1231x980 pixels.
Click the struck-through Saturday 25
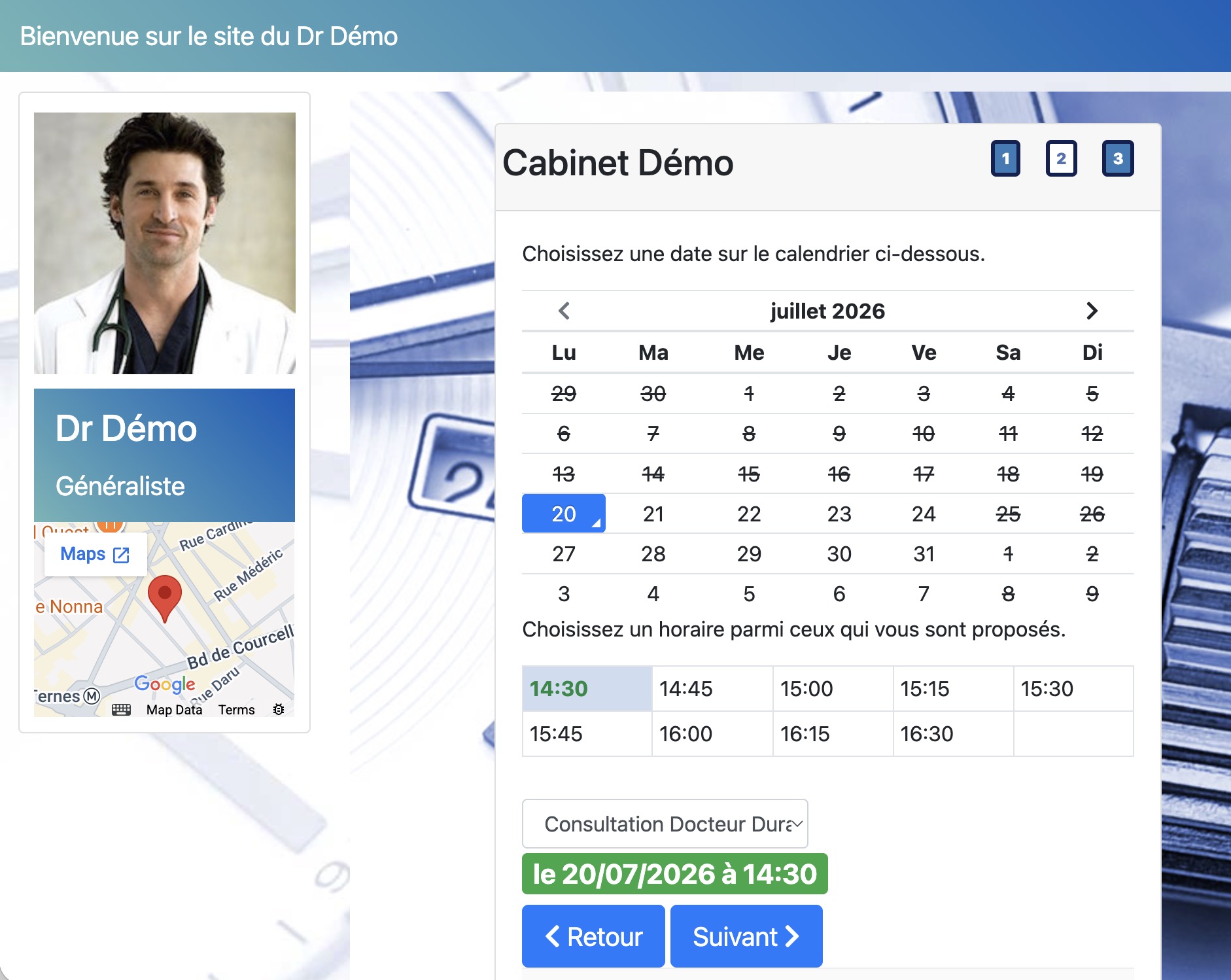pos(1008,514)
